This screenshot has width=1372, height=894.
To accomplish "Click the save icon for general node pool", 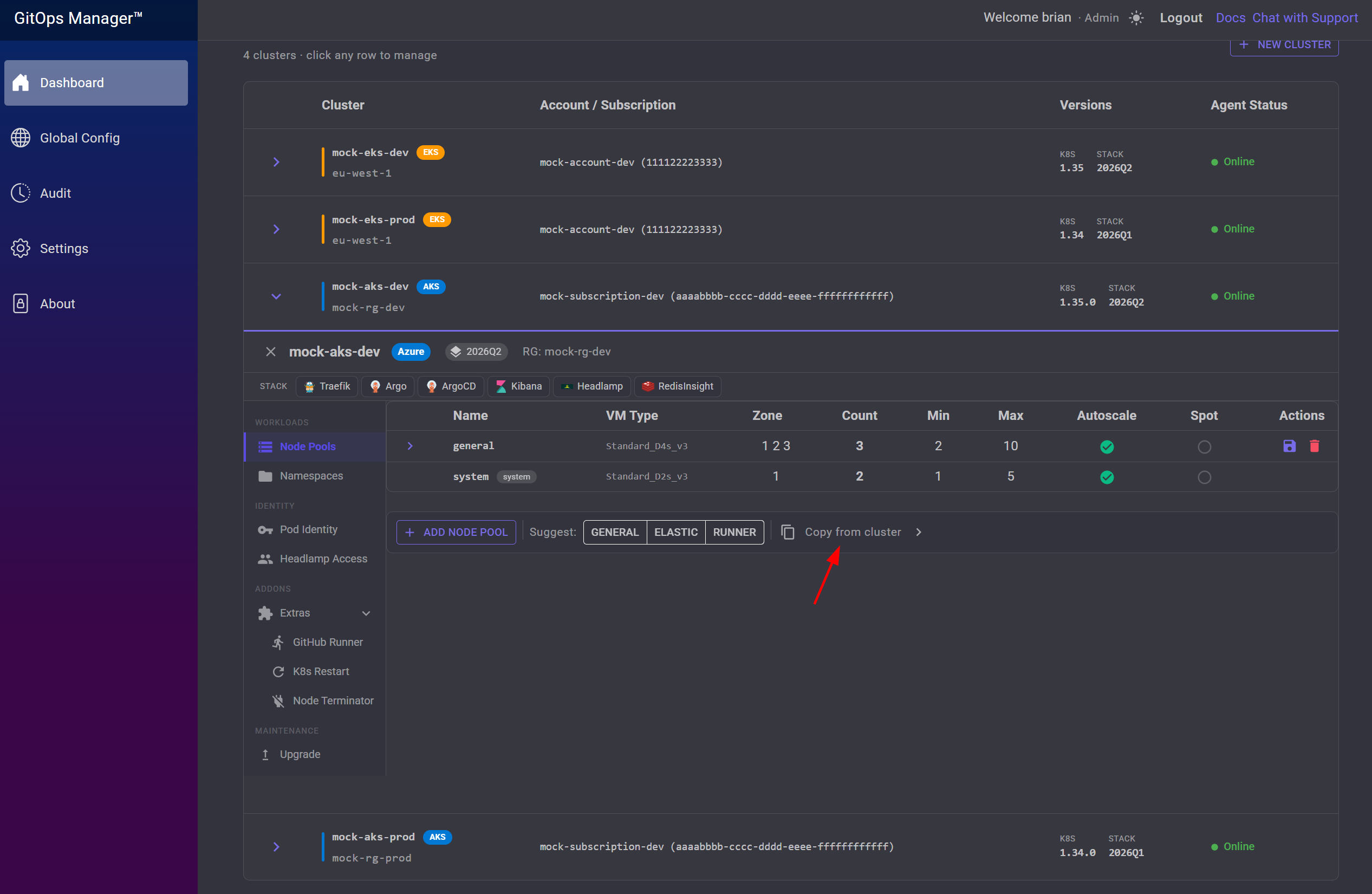I will (x=1289, y=446).
